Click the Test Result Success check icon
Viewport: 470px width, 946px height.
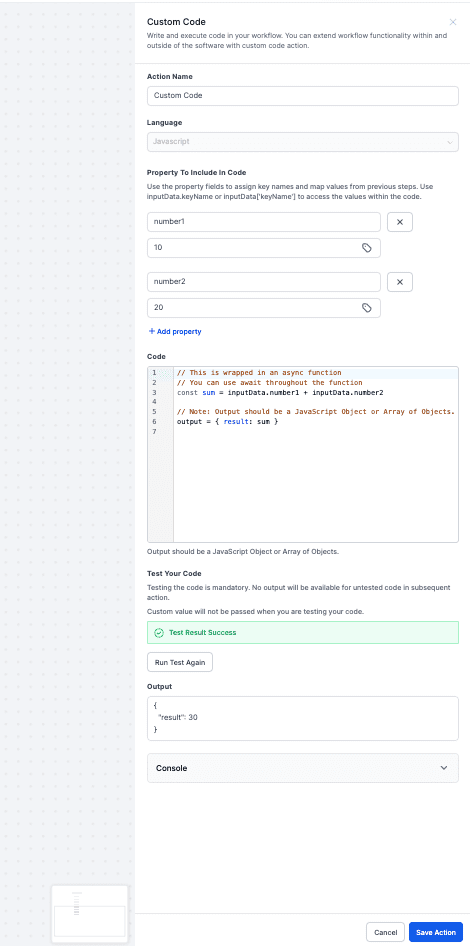(159, 633)
